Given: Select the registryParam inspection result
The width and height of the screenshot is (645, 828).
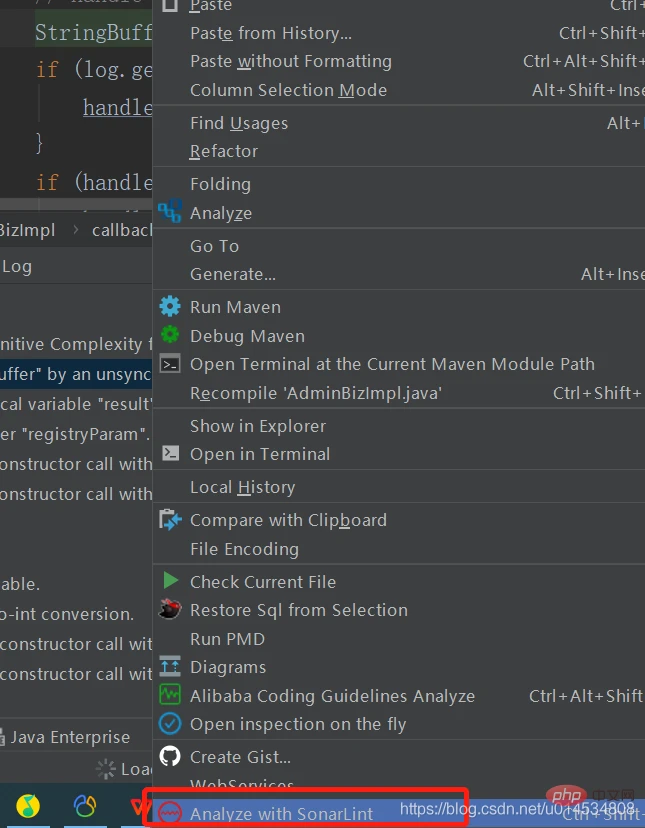Looking at the screenshot, I should 76,435.
